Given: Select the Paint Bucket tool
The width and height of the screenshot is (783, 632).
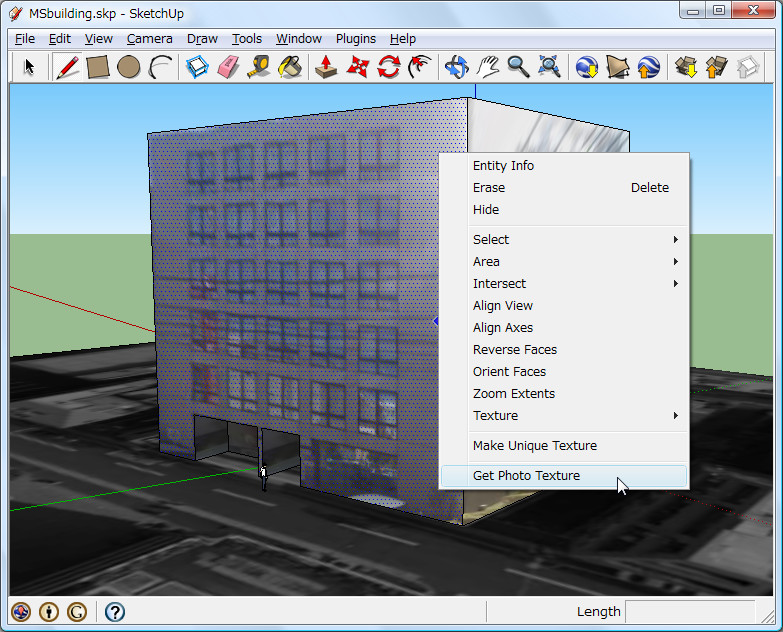Looking at the screenshot, I should 290,67.
